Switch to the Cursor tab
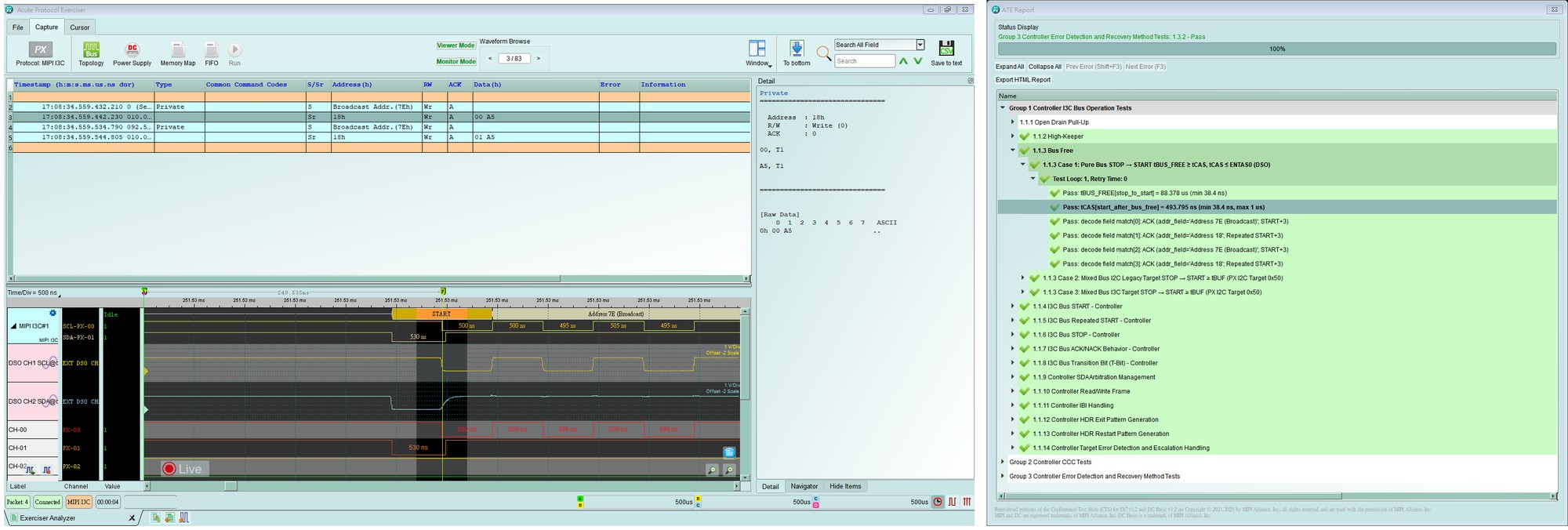The image size is (1568, 530). [80, 27]
